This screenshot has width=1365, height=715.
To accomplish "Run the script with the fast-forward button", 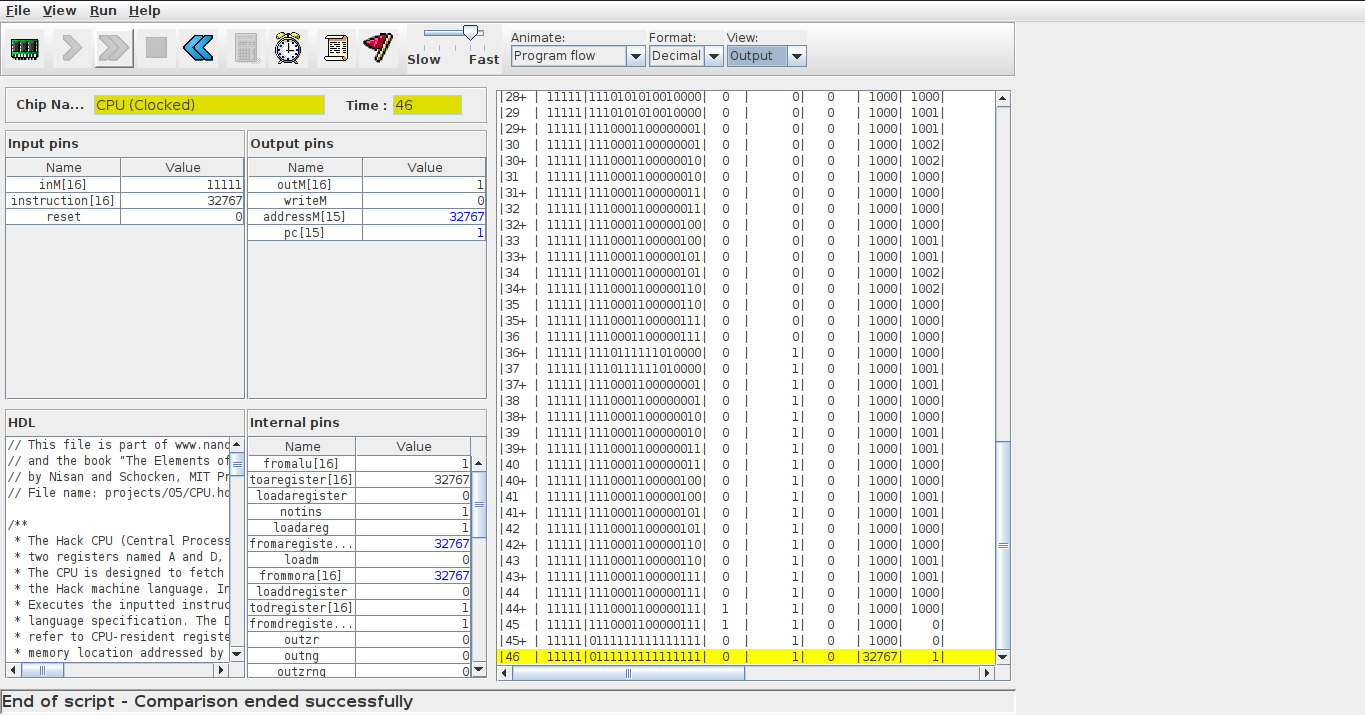I will coord(114,48).
